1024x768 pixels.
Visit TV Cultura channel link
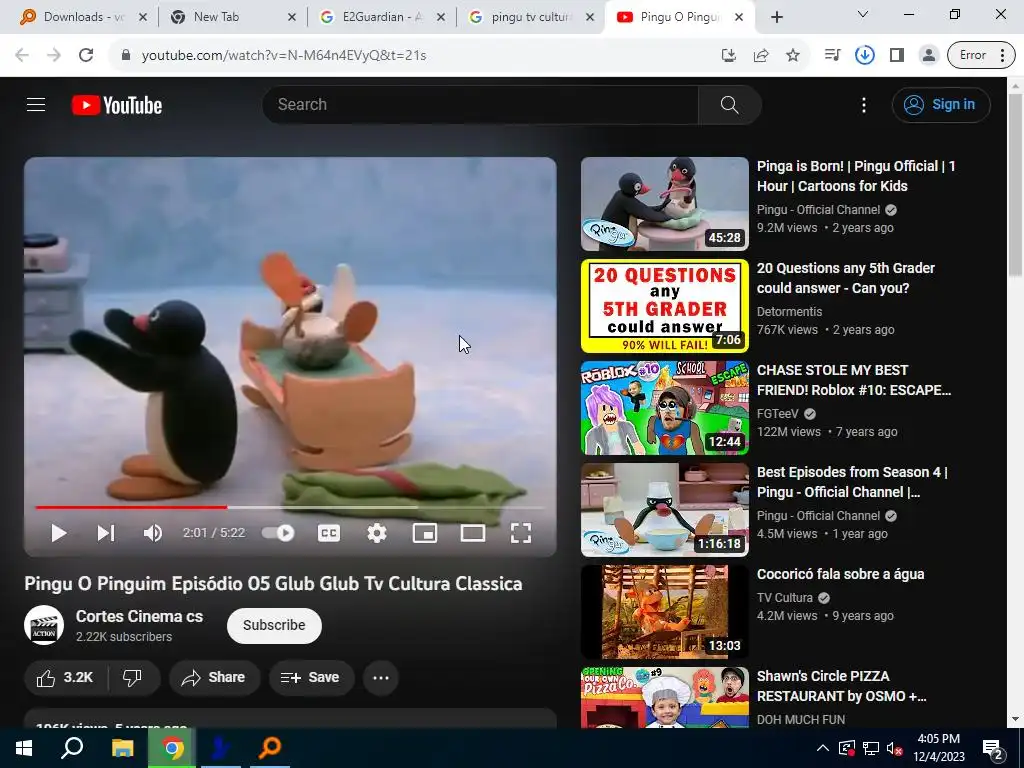tap(784, 598)
